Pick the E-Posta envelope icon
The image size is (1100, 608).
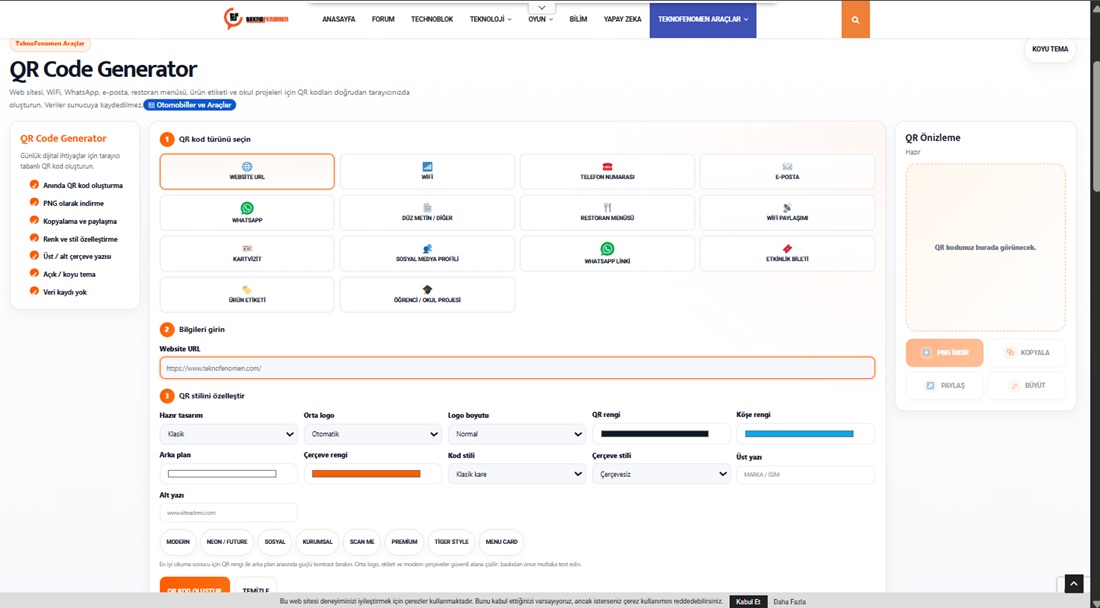click(x=787, y=166)
